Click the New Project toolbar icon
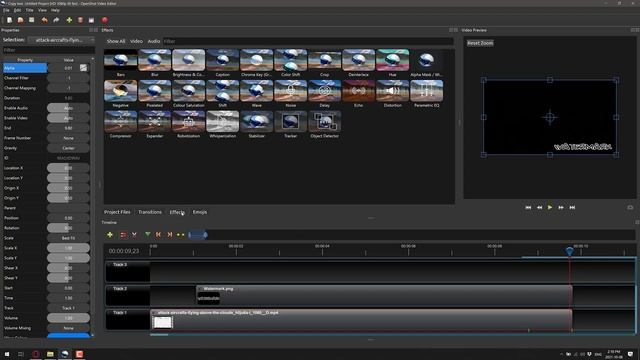The height and width of the screenshot is (360, 640). click(x=9, y=20)
